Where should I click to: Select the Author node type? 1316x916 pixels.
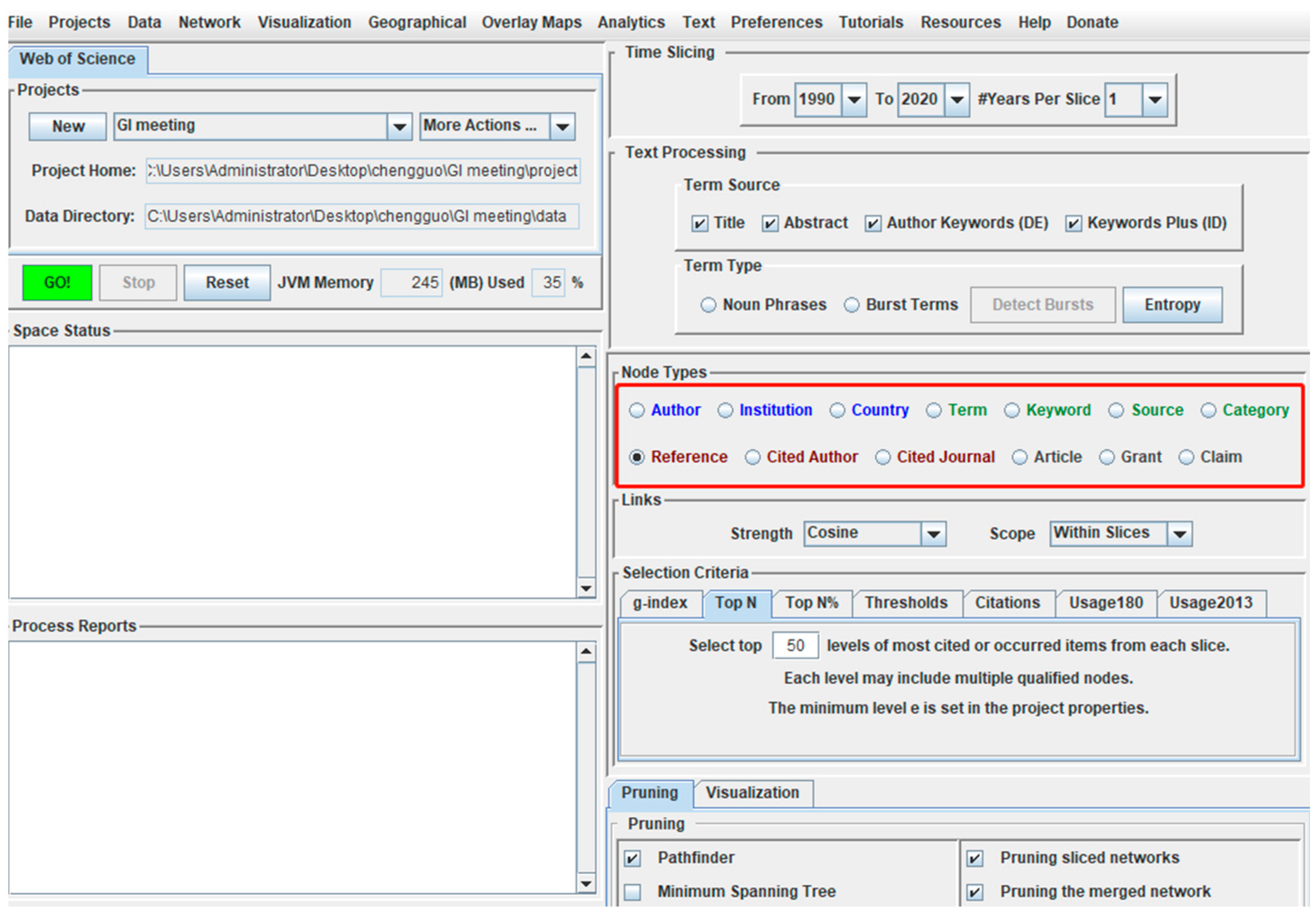[637, 410]
